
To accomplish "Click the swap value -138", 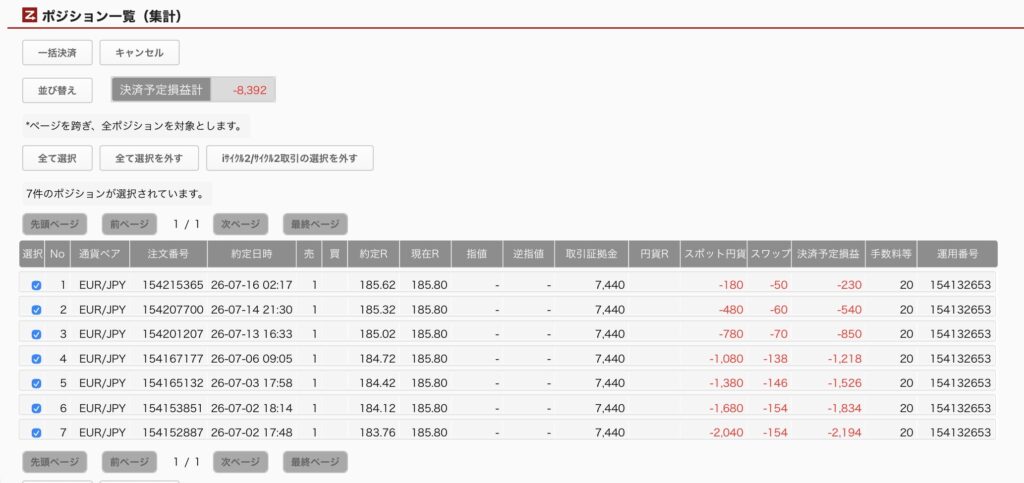I will [774, 359].
